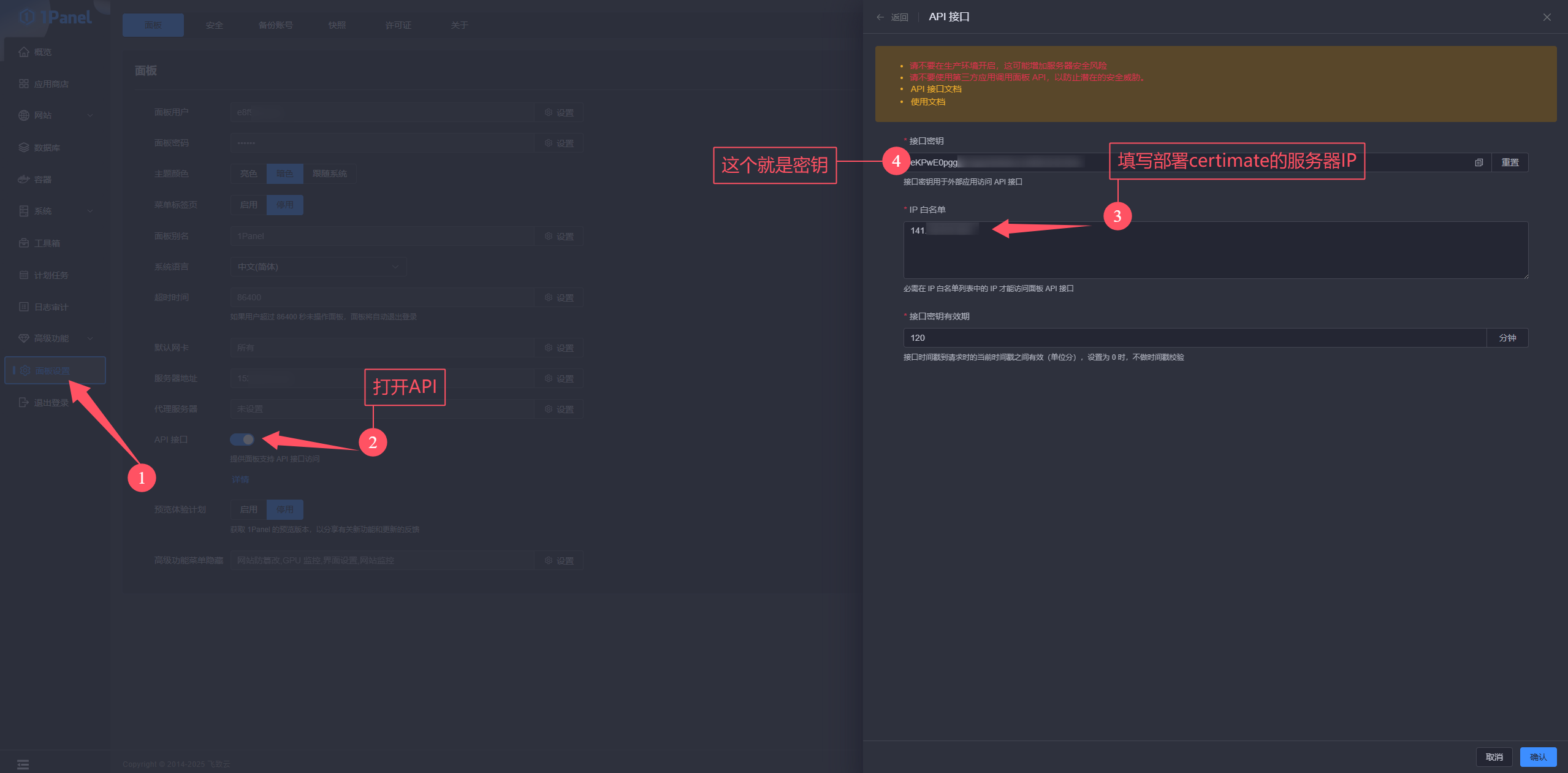Collapse the sidebar using bottom menu icon

[x=23, y=764]
